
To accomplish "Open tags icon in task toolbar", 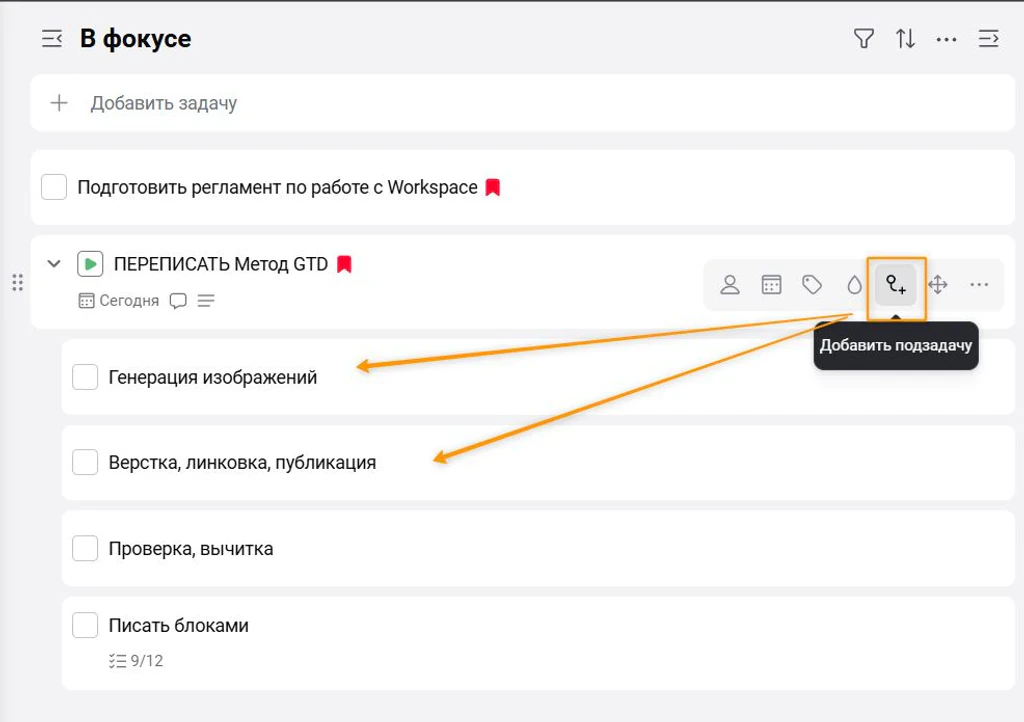I will (x=812, y=285).
